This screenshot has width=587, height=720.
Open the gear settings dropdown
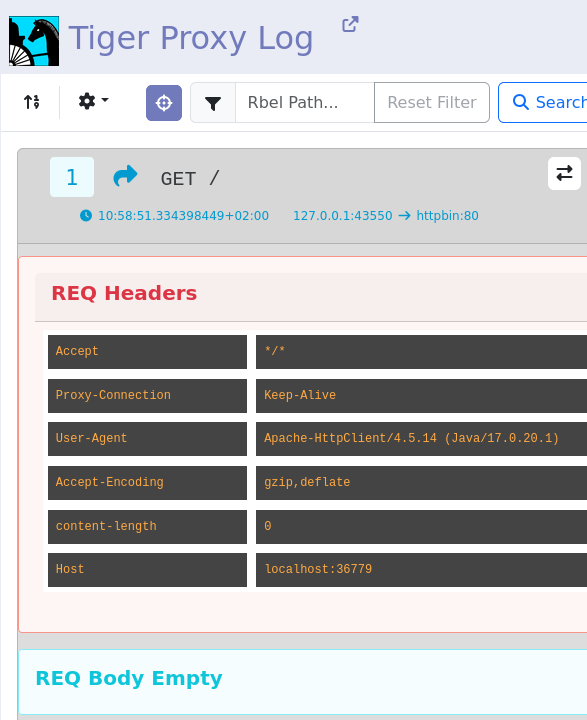pos(93,101)
